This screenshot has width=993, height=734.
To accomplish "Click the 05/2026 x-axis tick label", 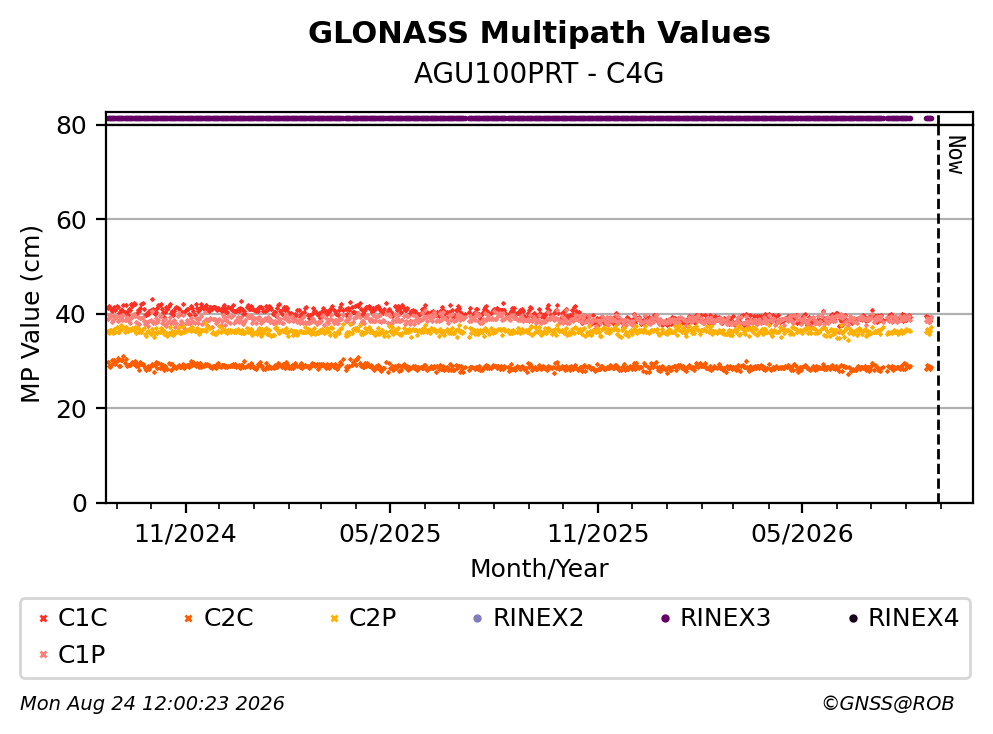I will point(802,534).
